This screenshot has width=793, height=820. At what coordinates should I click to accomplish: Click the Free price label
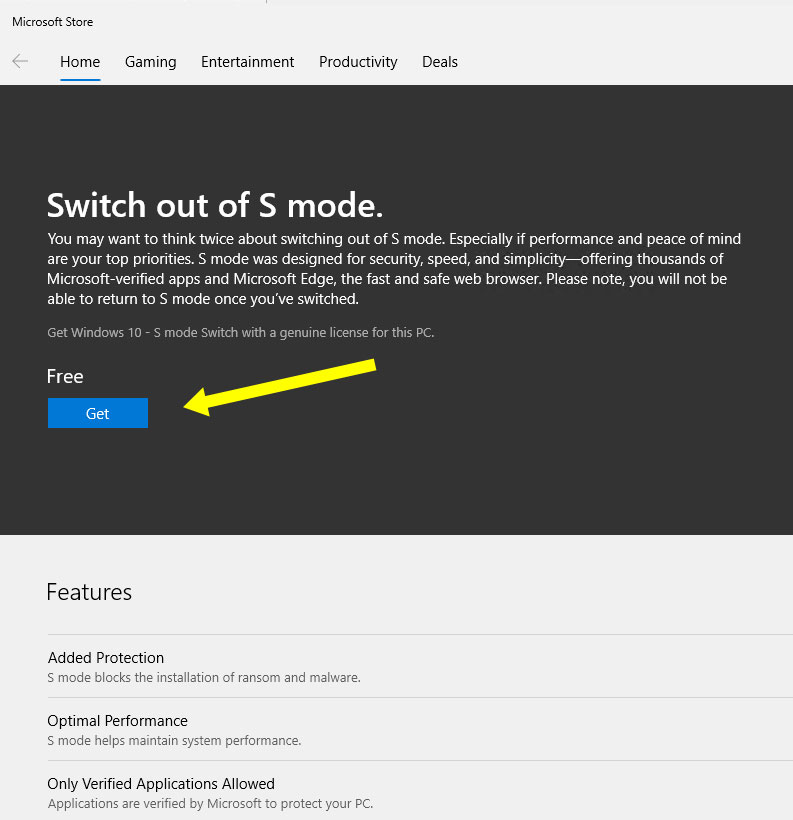[65, 377]
